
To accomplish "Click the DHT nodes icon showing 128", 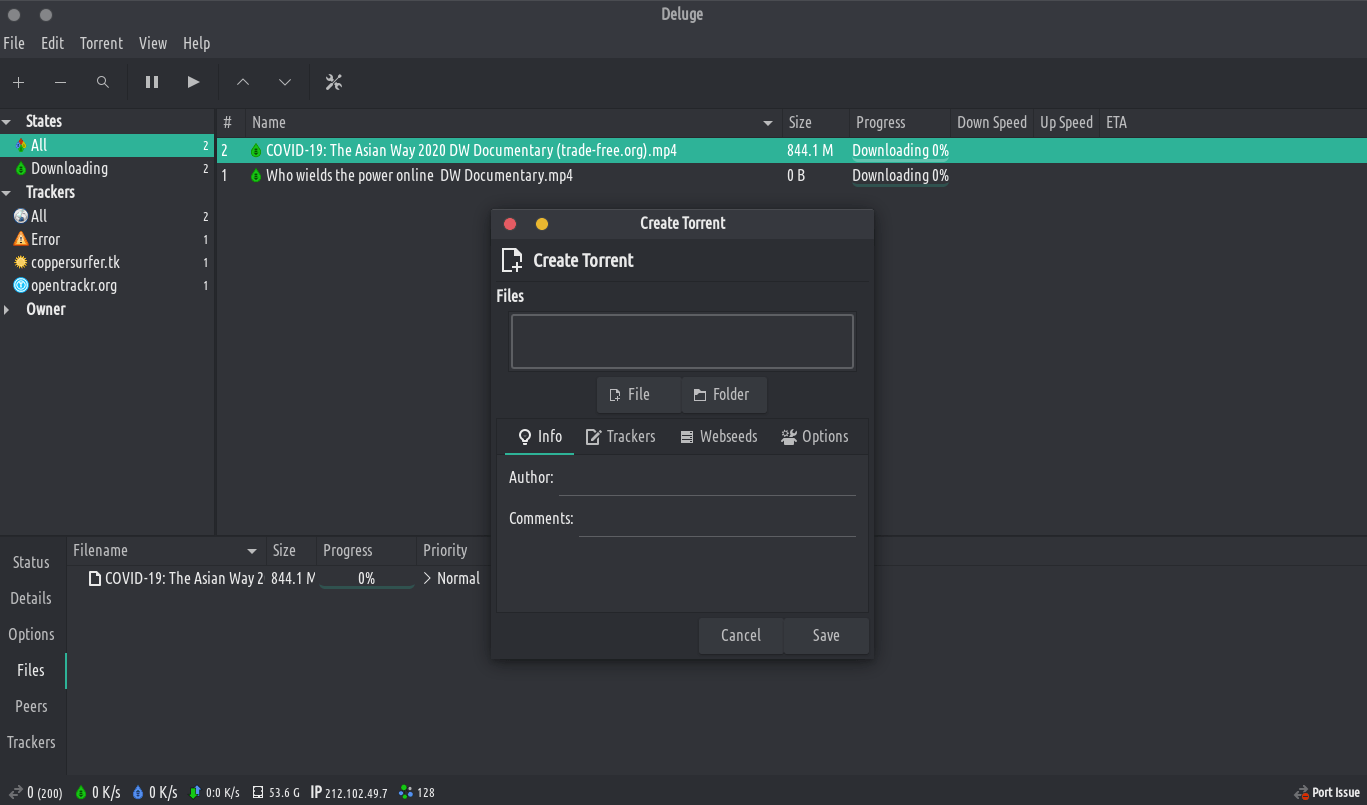I will (x=406, y=792).
